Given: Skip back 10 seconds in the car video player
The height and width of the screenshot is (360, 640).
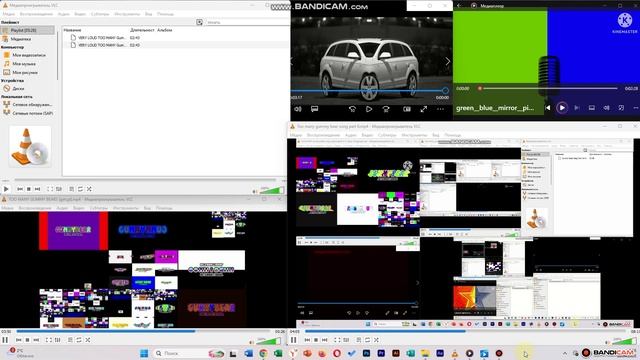Looking at the screenshot, I should [x=352, y=109].
